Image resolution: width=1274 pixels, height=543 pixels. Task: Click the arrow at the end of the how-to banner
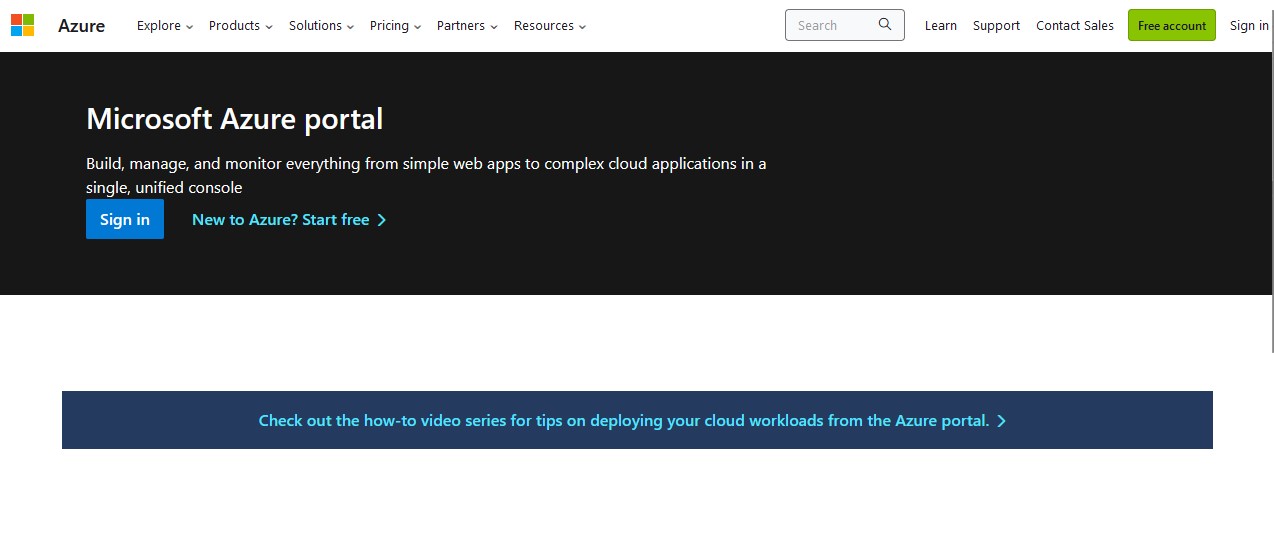coord(1002,421)
